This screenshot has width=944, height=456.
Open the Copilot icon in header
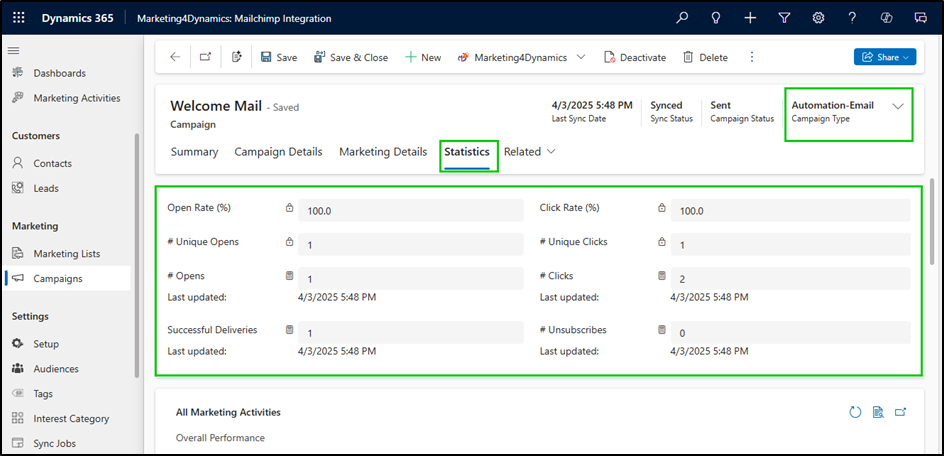(886, 18)
